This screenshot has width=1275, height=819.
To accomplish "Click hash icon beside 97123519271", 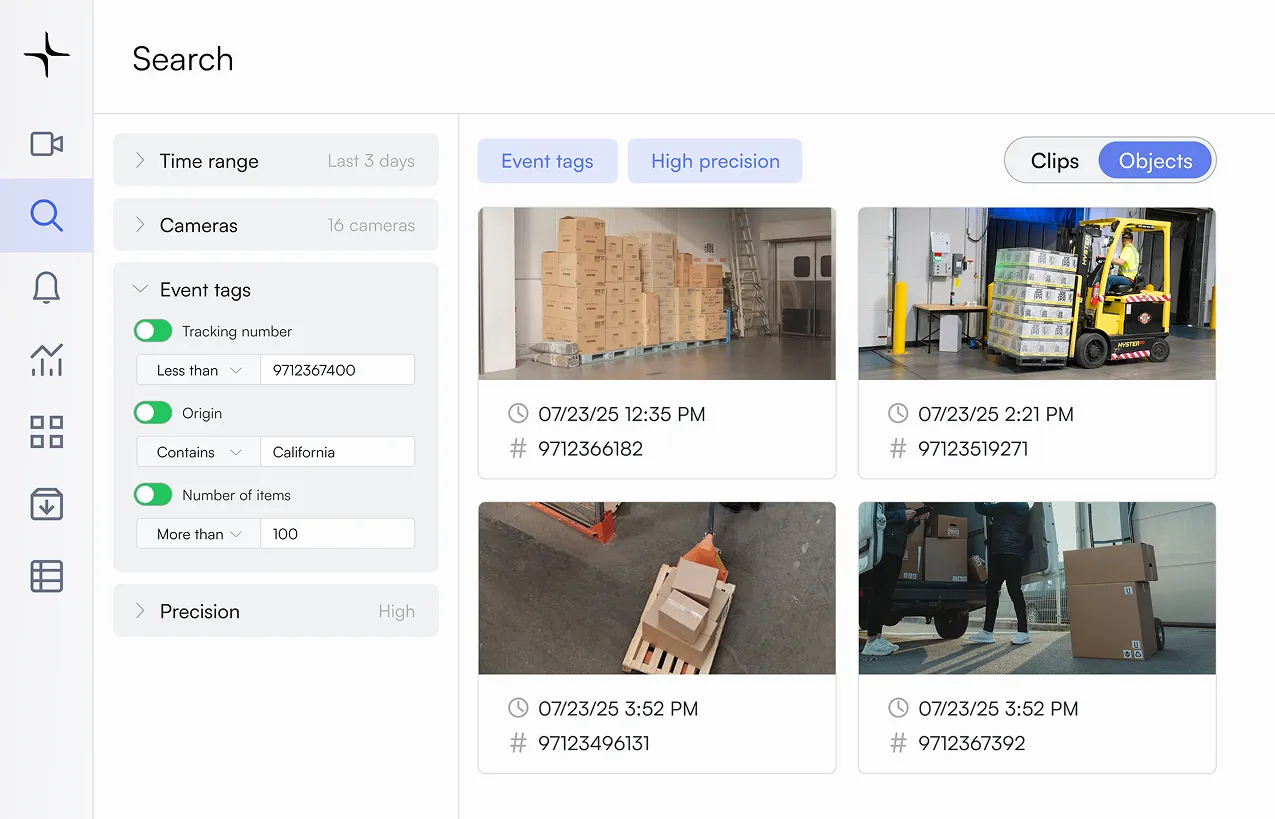I will 898,448.
